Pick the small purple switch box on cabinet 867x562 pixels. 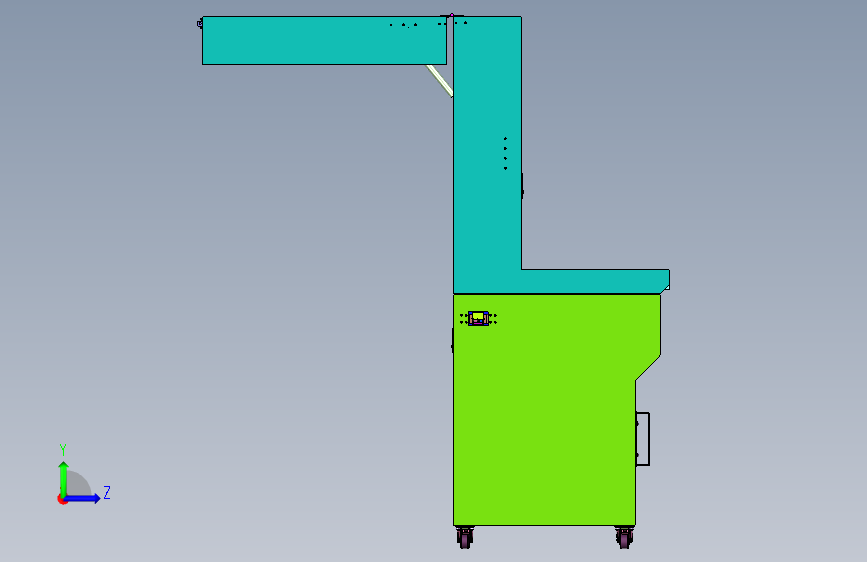point(478,318)
